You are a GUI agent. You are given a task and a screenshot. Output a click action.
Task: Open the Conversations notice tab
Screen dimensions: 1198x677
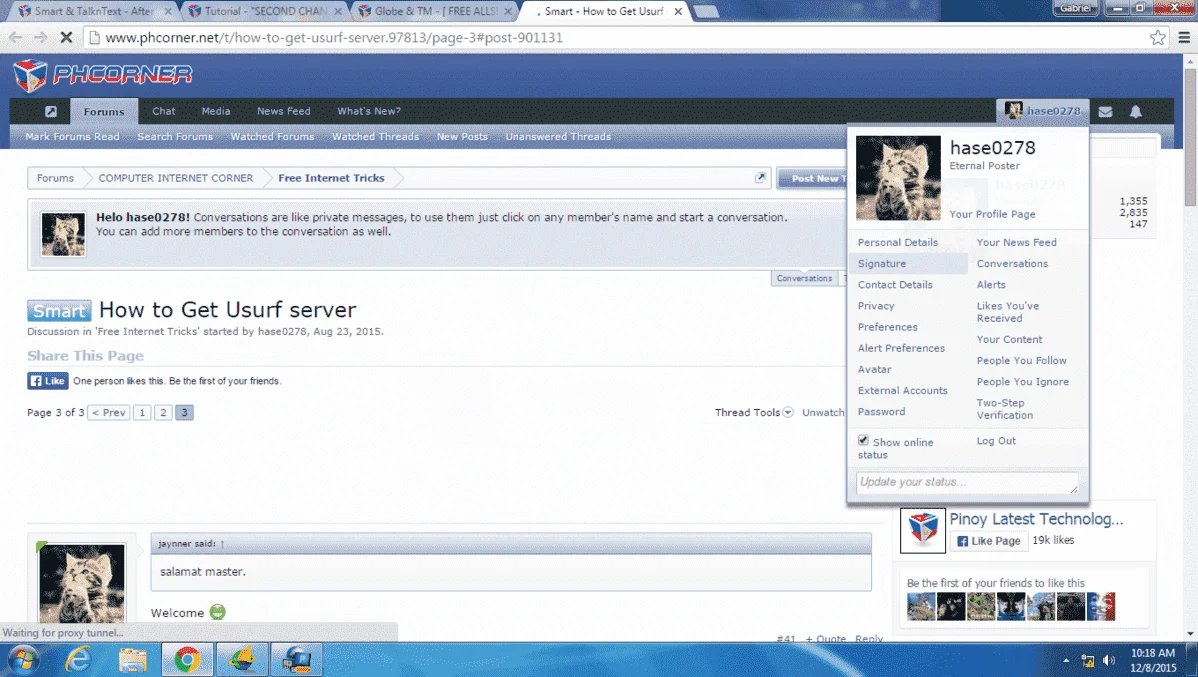805,278
